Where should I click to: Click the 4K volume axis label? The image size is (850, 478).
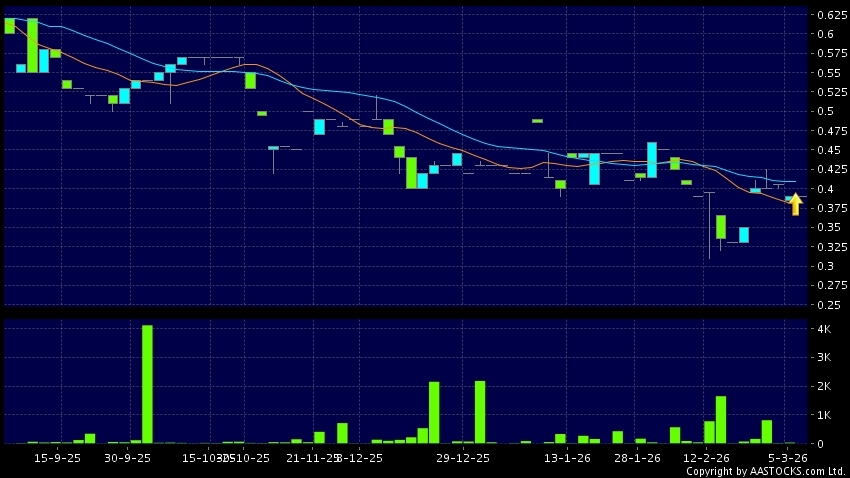pyautogui.click(x=825, y=329)
